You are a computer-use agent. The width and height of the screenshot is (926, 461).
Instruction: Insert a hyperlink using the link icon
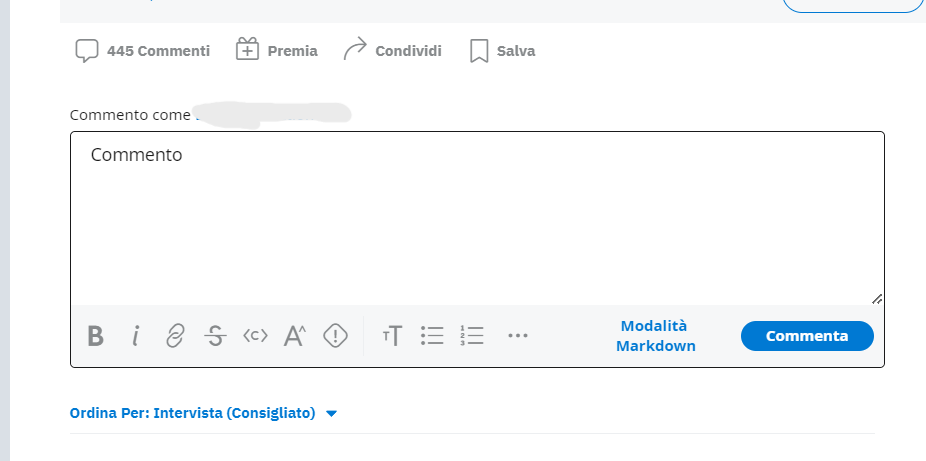point(175,336)
